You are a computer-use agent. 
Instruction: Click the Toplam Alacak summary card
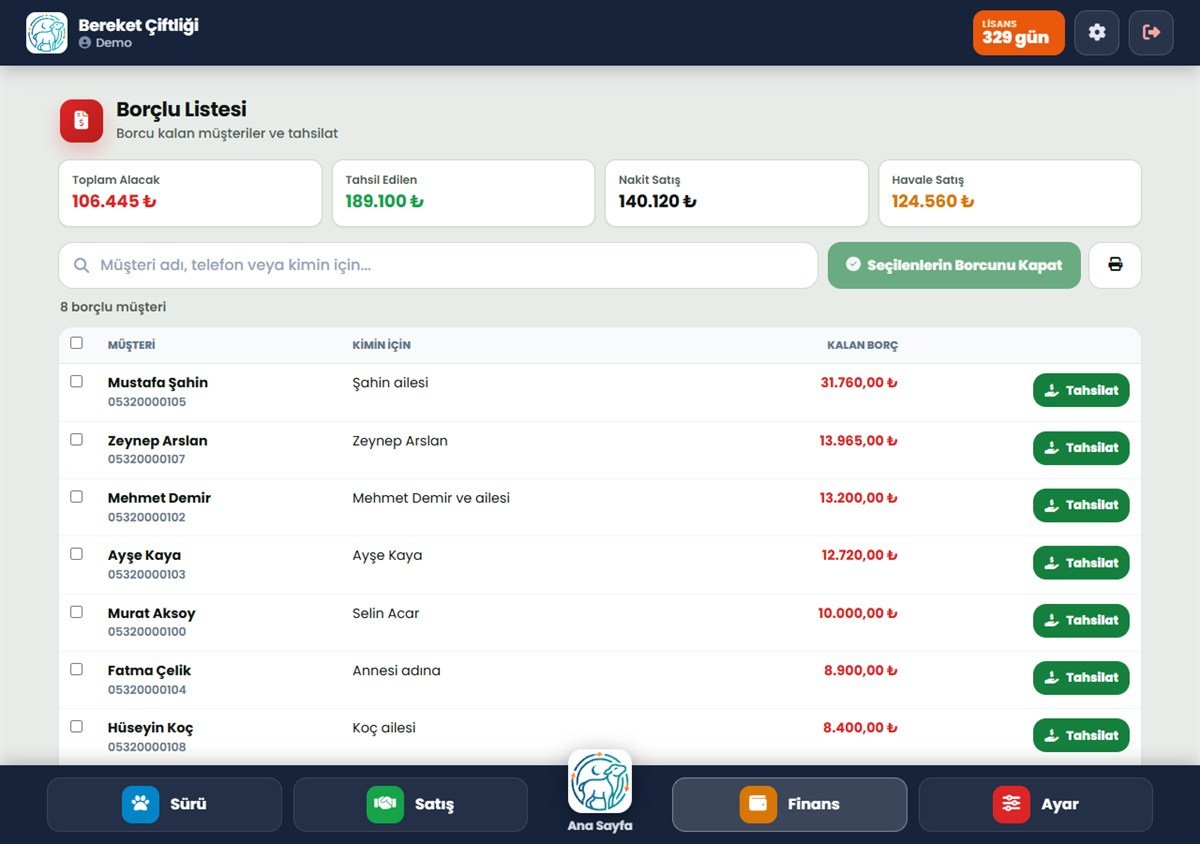click(x=190, y=193)
